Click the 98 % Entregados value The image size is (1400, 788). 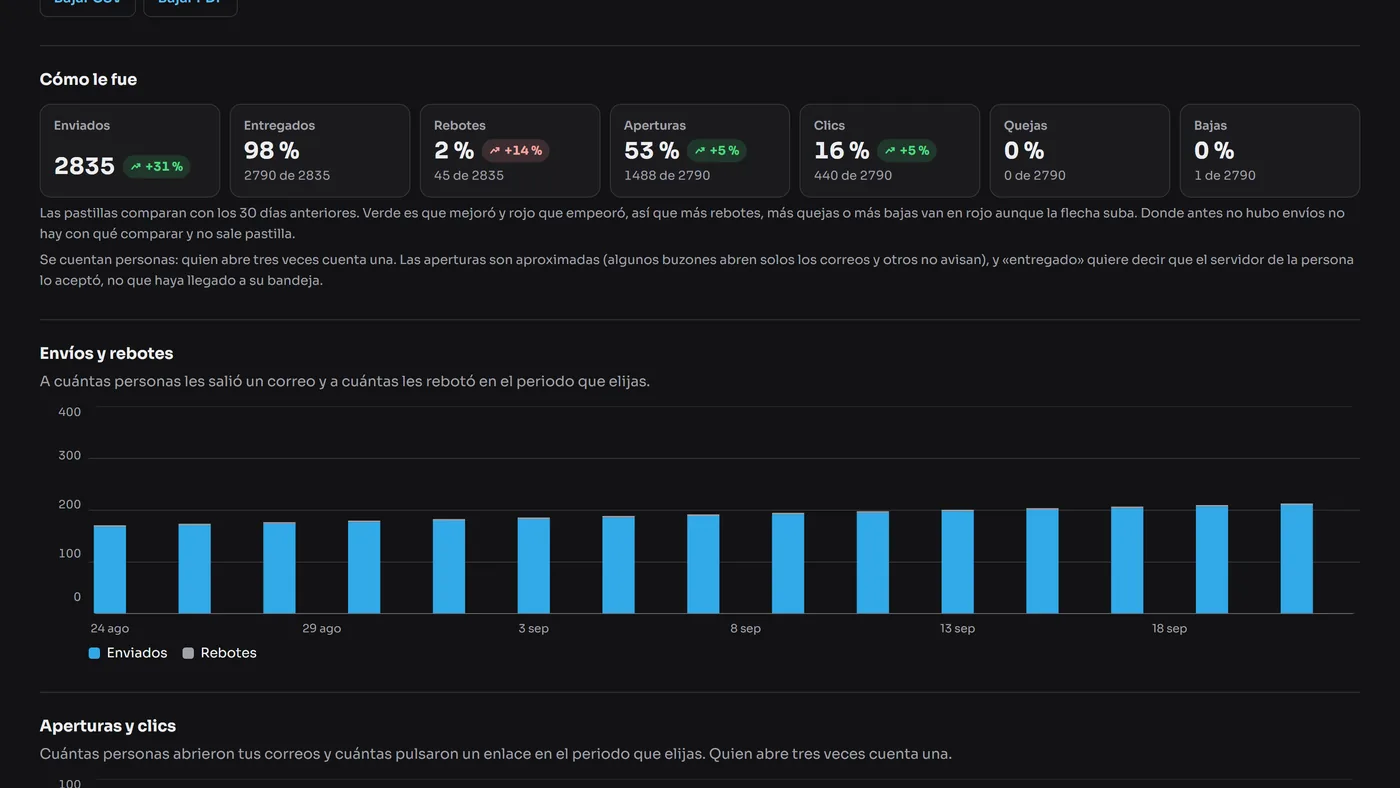[272, 151]
